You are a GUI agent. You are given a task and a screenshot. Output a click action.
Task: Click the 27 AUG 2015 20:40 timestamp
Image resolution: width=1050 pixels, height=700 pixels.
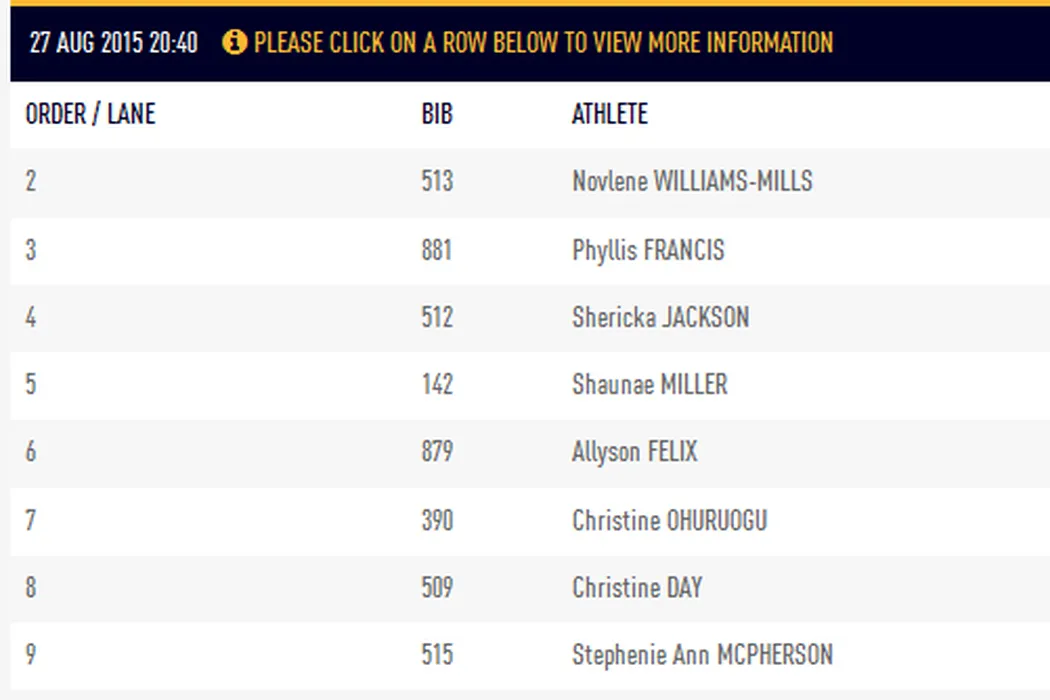(113, 43)
